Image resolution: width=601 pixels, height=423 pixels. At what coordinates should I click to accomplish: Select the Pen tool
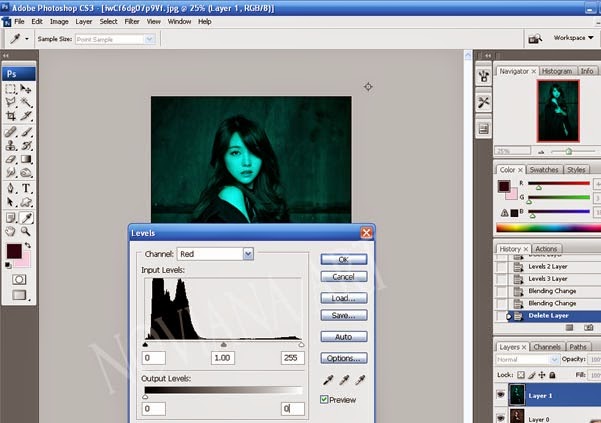tap(10, 188)
